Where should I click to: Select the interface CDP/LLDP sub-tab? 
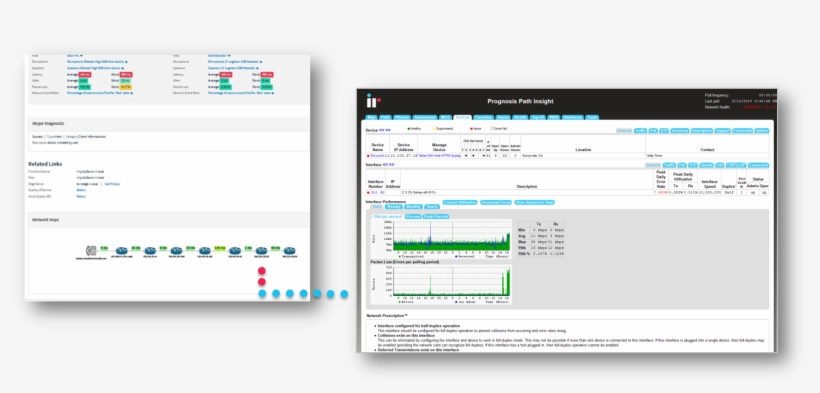[736, 165]
